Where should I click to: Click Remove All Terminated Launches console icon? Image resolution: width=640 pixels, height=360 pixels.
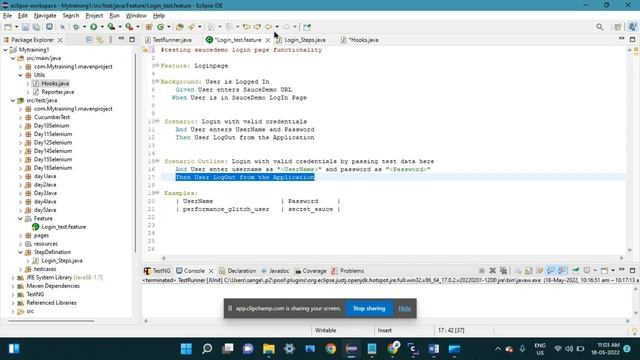504,271
